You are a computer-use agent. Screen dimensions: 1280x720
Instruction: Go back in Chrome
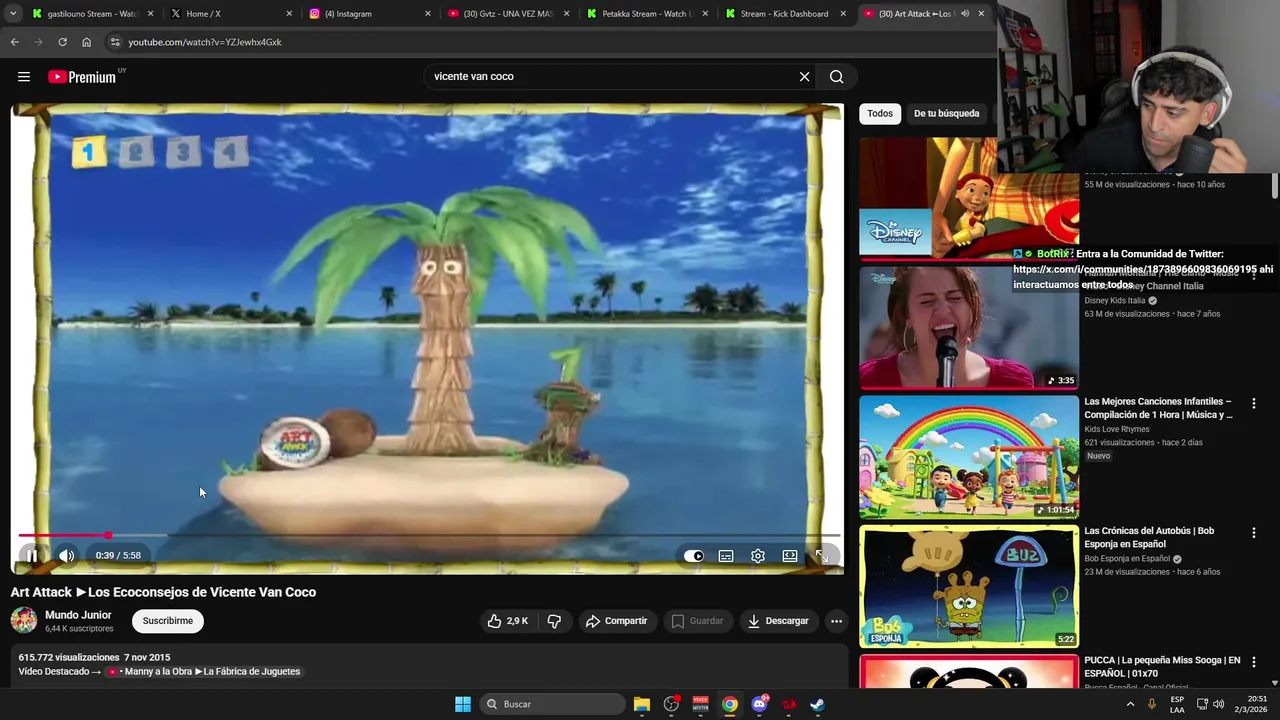point(14,42)
